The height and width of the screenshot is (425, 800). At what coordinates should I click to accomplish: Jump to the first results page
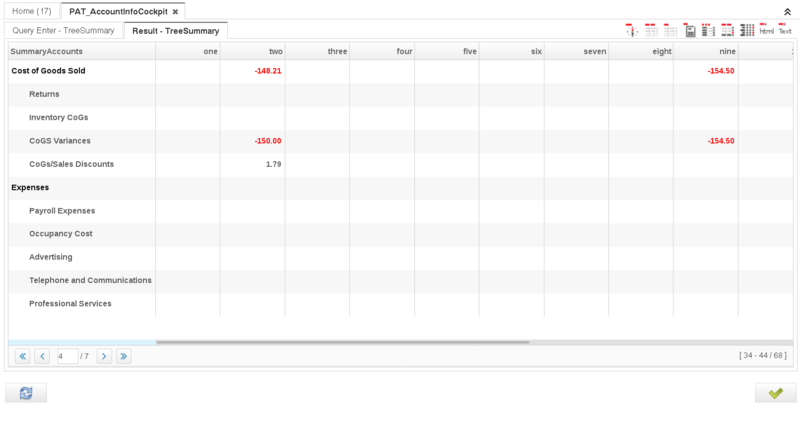(22, 356)
